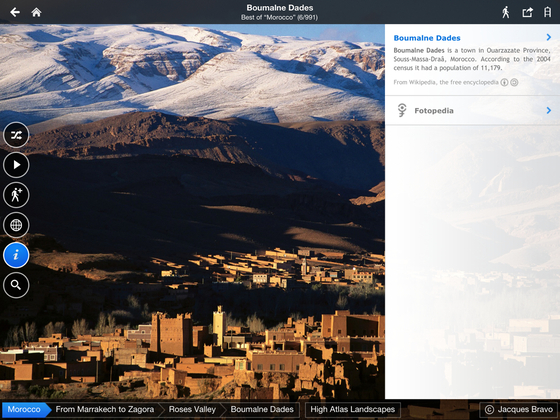Shuffle photos with the shuffle button
The width and height of the screenshot is (560, 420).
16,135
